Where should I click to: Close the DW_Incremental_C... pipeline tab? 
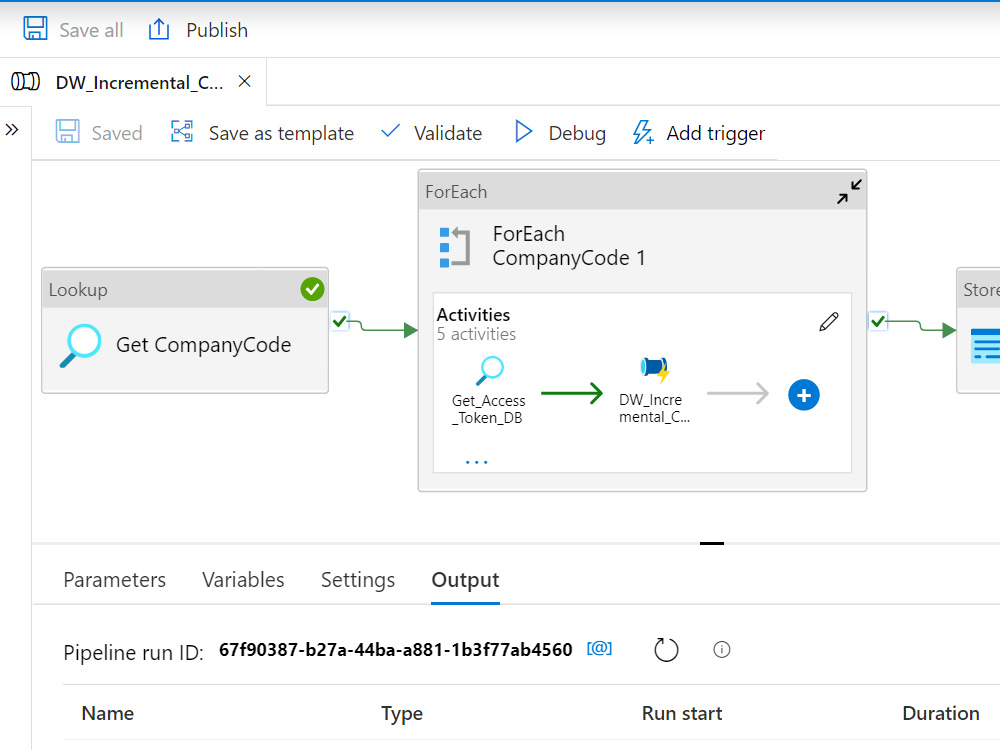(x=244, y=82)
